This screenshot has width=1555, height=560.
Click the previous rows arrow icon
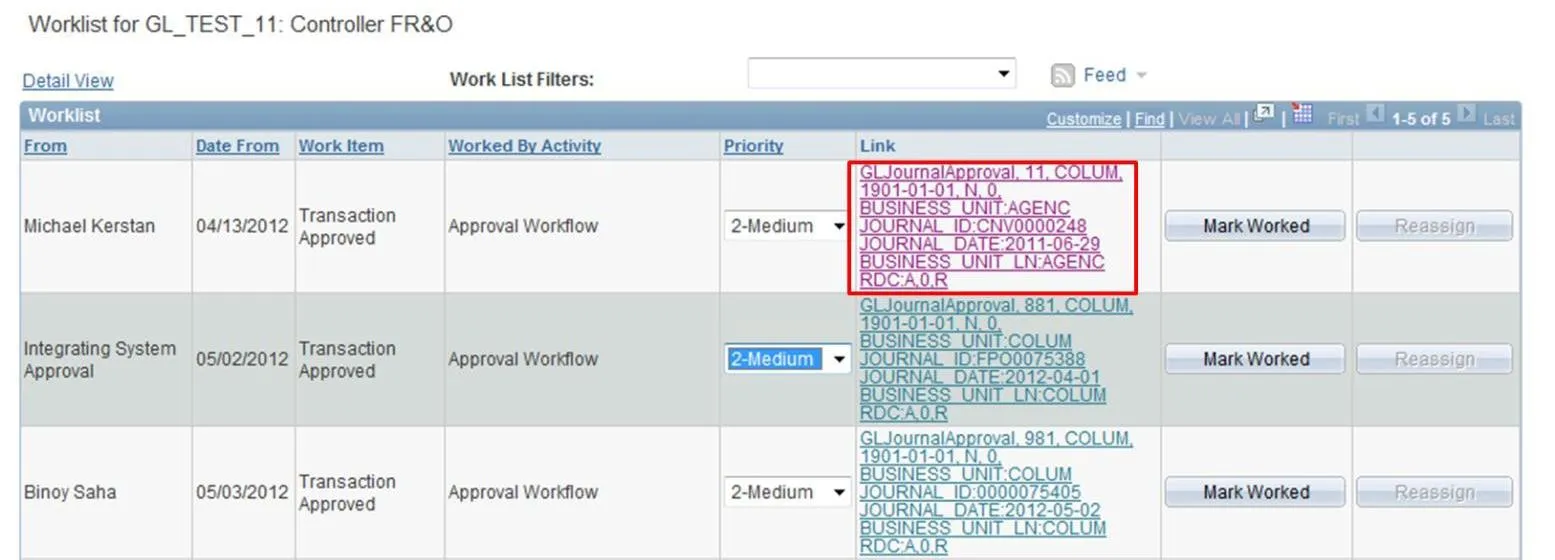click(x=1376, y=116)
